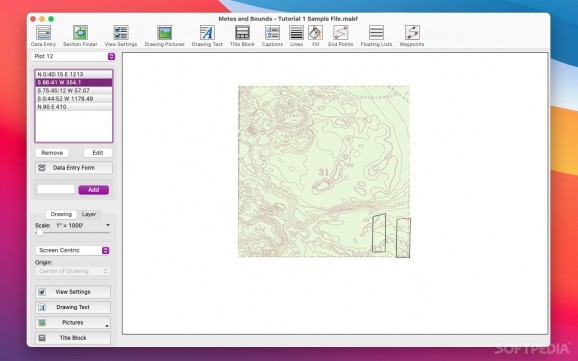Click the green zoom window button
The image size is (578, 361).
click(51, 19)
